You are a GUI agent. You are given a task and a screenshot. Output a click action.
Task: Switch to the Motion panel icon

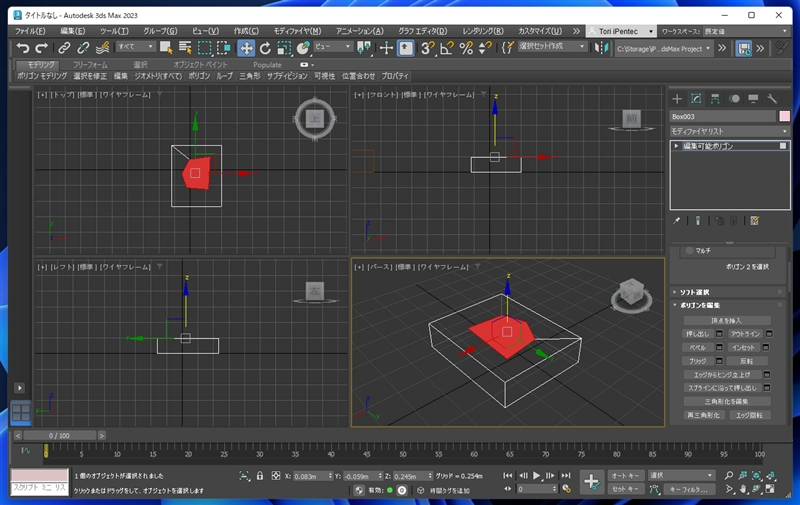click(x=734, y=99)
